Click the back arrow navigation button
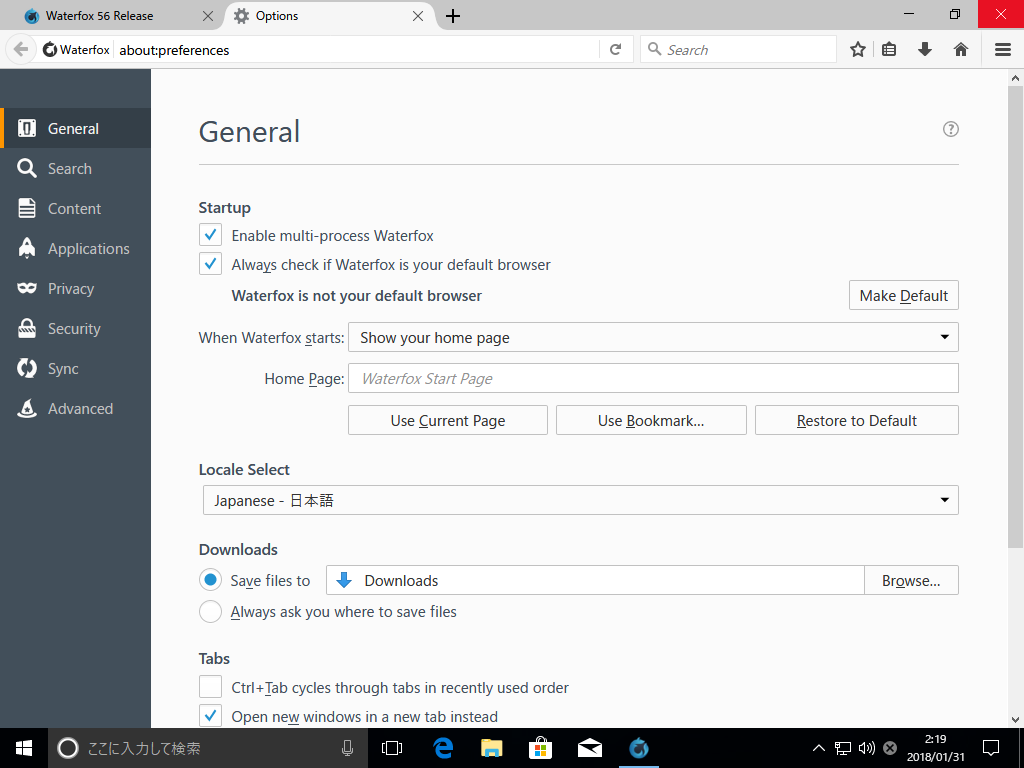 tap(21, 50)
